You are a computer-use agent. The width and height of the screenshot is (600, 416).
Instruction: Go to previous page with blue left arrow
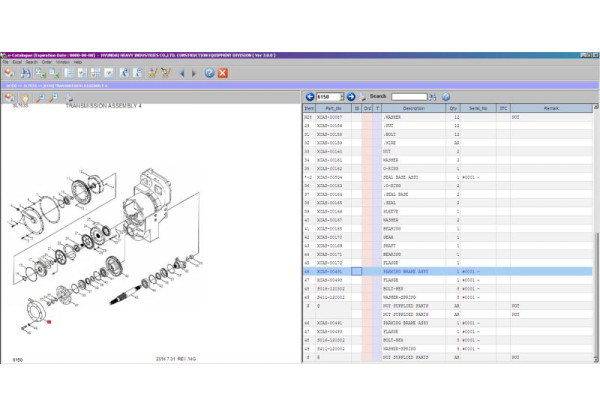[310, 97]
